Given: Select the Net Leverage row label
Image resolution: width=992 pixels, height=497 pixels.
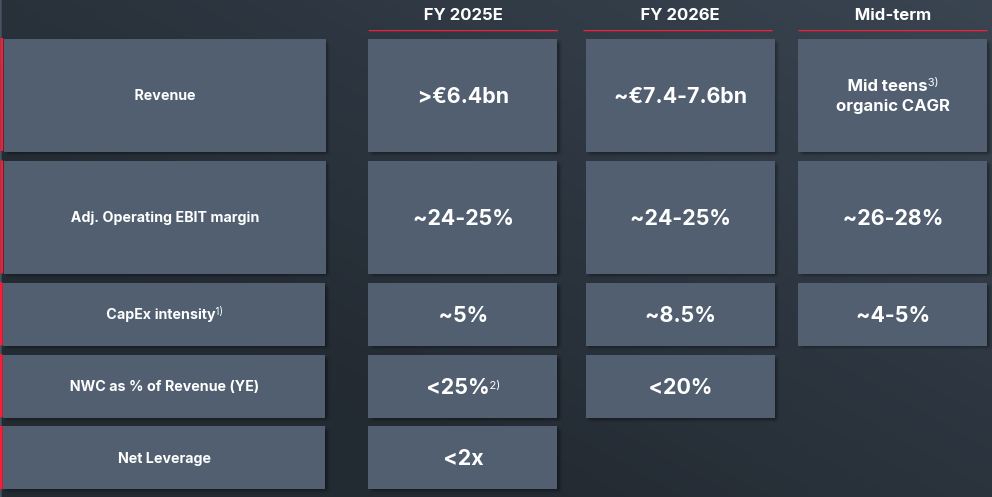Looking at the screenshot, I should (165, 458).
